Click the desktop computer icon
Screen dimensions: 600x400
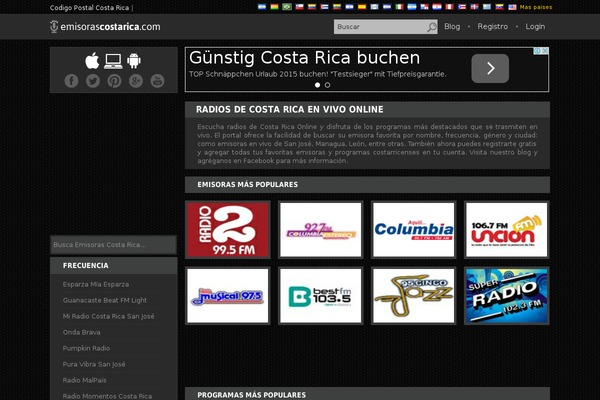pos(113,60)
